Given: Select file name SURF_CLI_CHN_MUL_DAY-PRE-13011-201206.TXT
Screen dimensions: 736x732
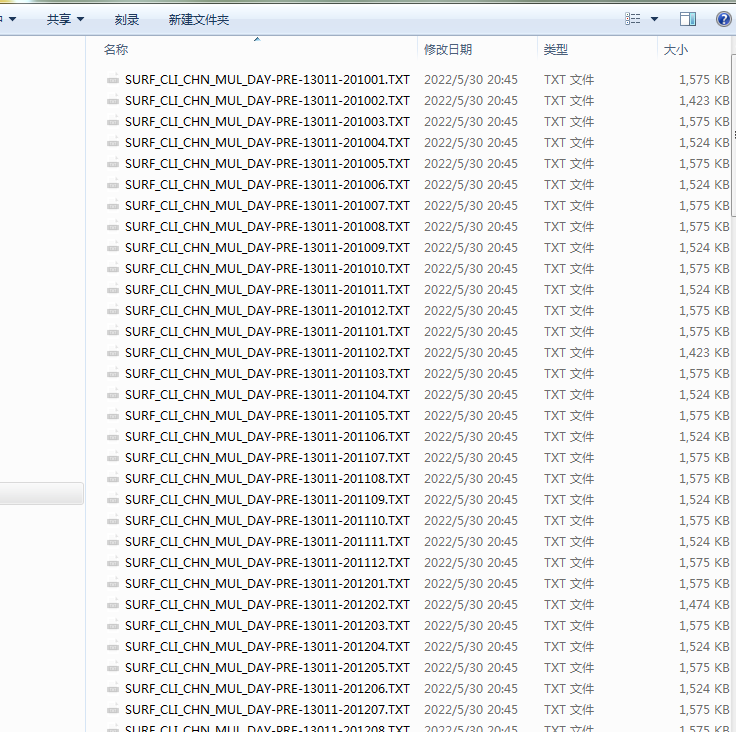Looking at the screenshot, I should [267, 689].
